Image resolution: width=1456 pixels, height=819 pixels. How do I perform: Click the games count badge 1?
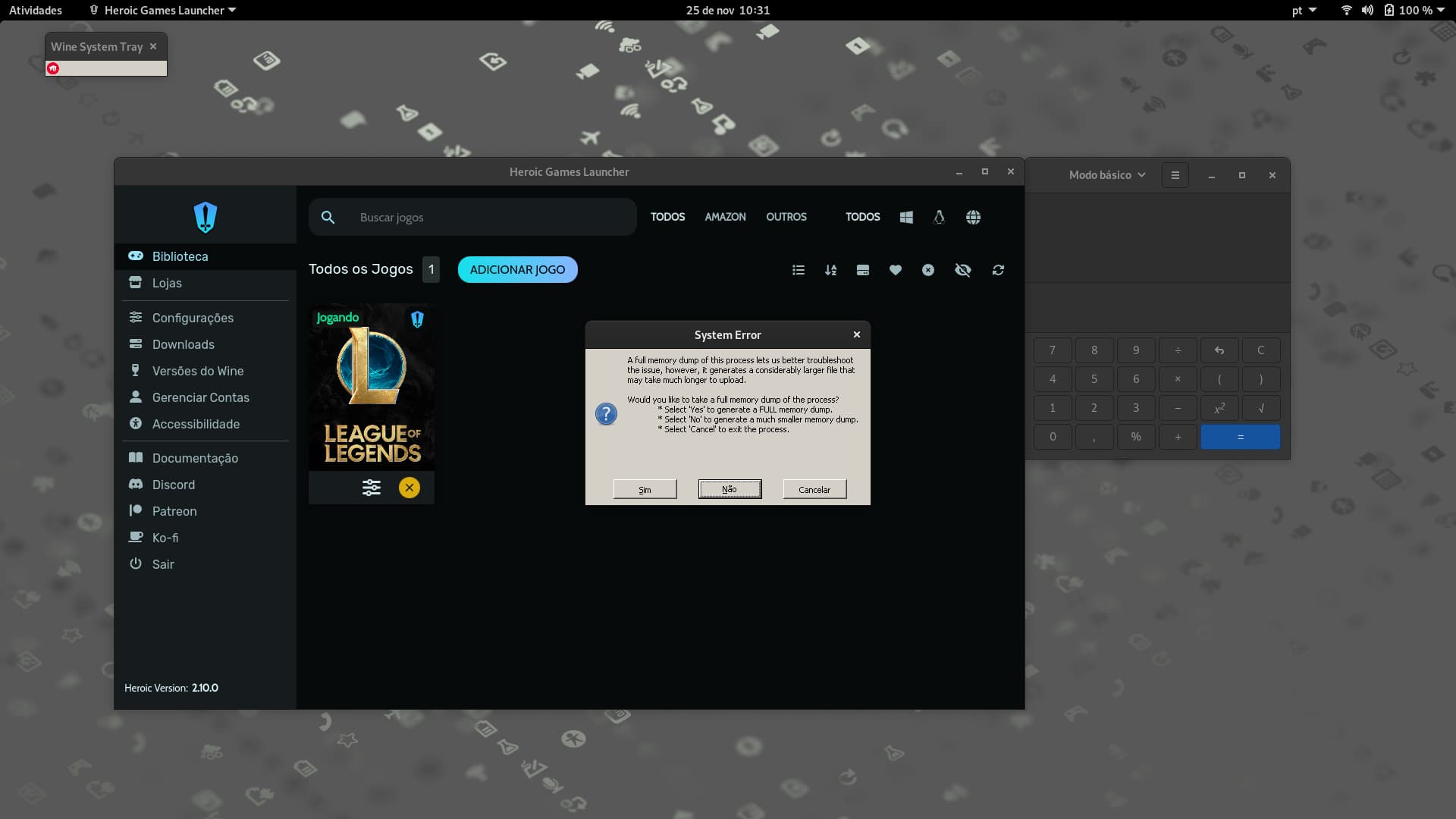[x=431, y=269]
